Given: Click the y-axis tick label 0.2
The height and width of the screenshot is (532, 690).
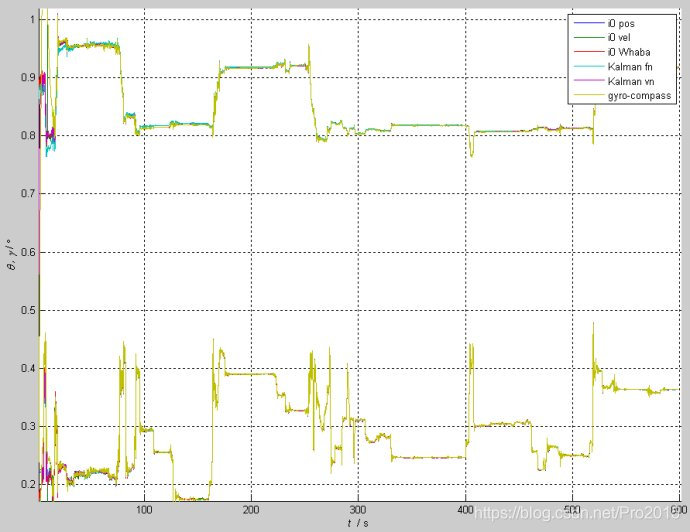Looking at the screenshot, I should [28, 484].
